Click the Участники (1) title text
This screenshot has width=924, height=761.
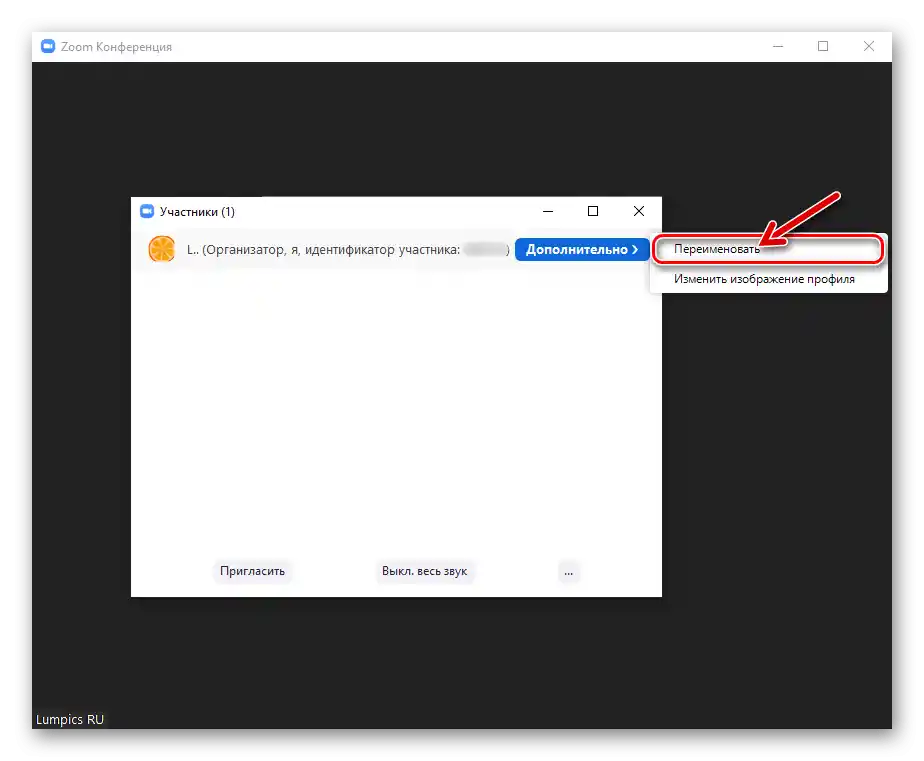tap(197, 212)
